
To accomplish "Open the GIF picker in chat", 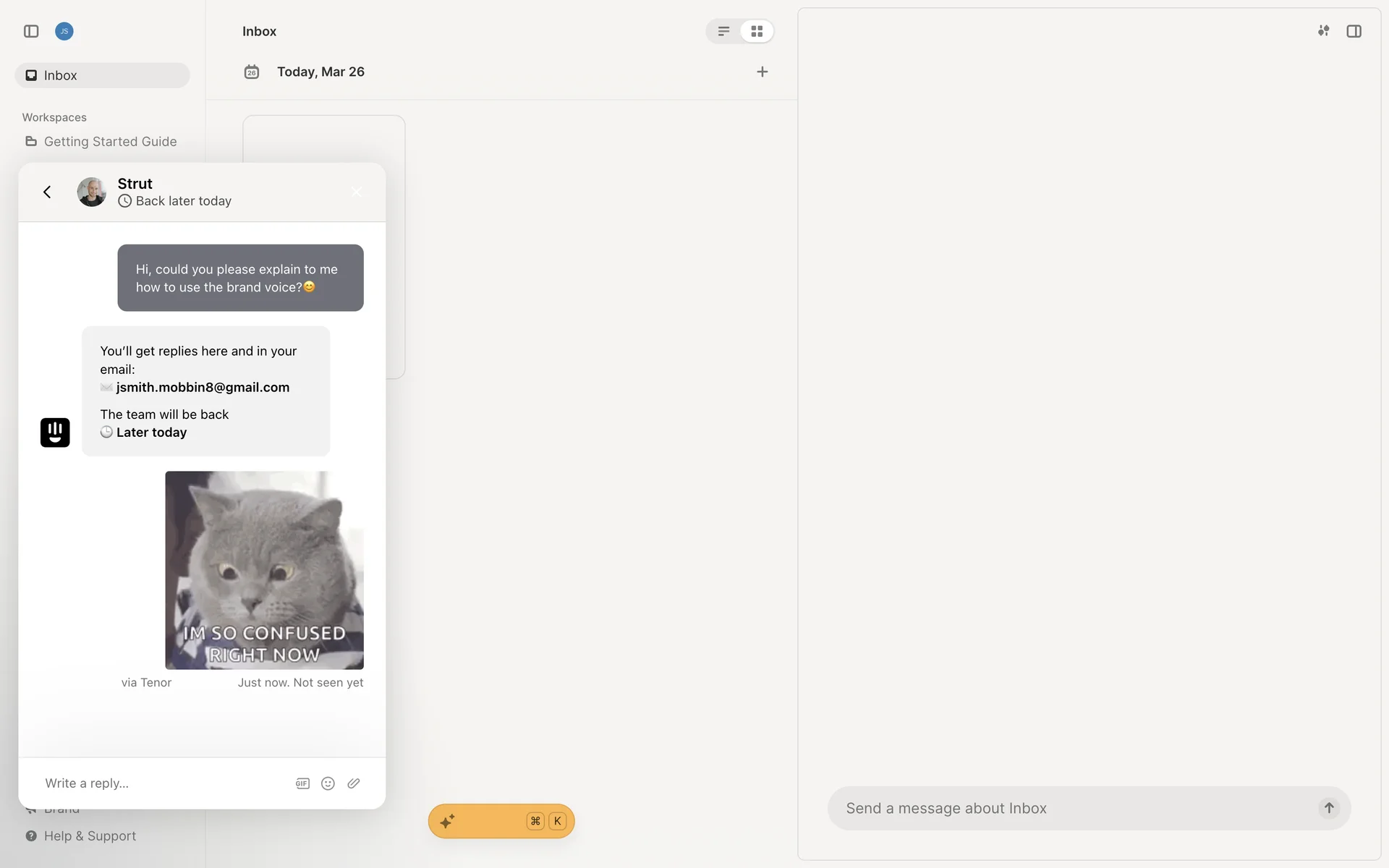I will click(302, 783).
